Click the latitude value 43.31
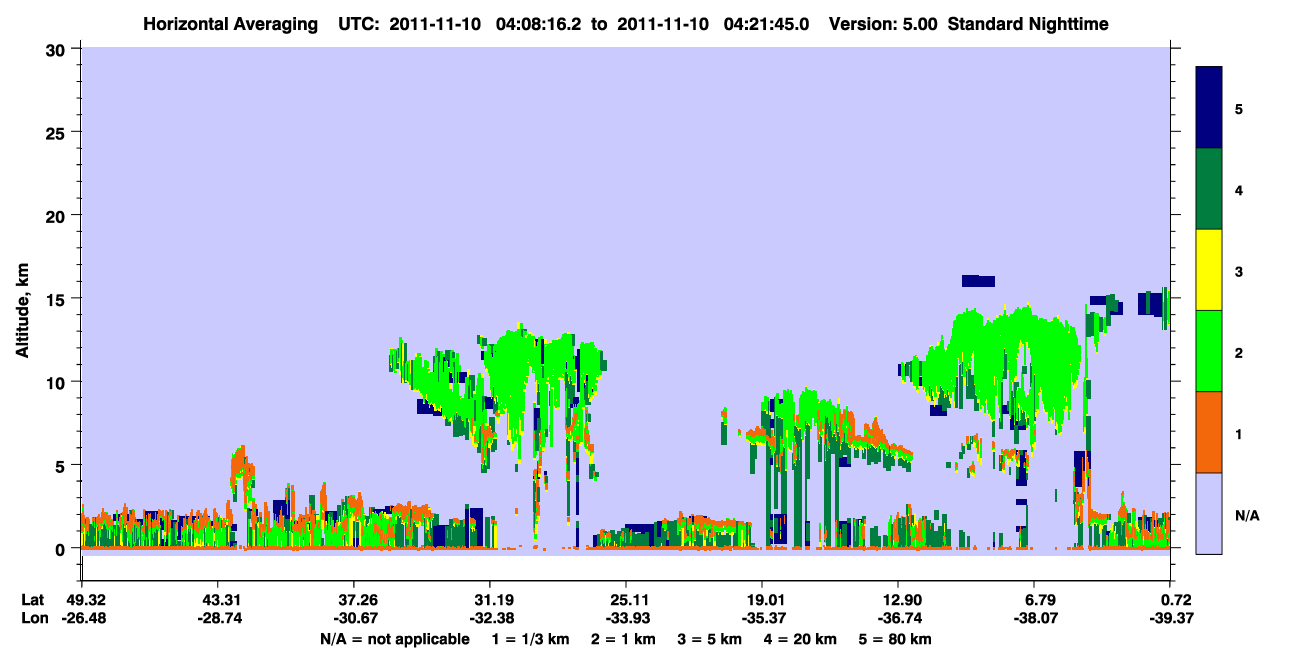 click(218, 600)
